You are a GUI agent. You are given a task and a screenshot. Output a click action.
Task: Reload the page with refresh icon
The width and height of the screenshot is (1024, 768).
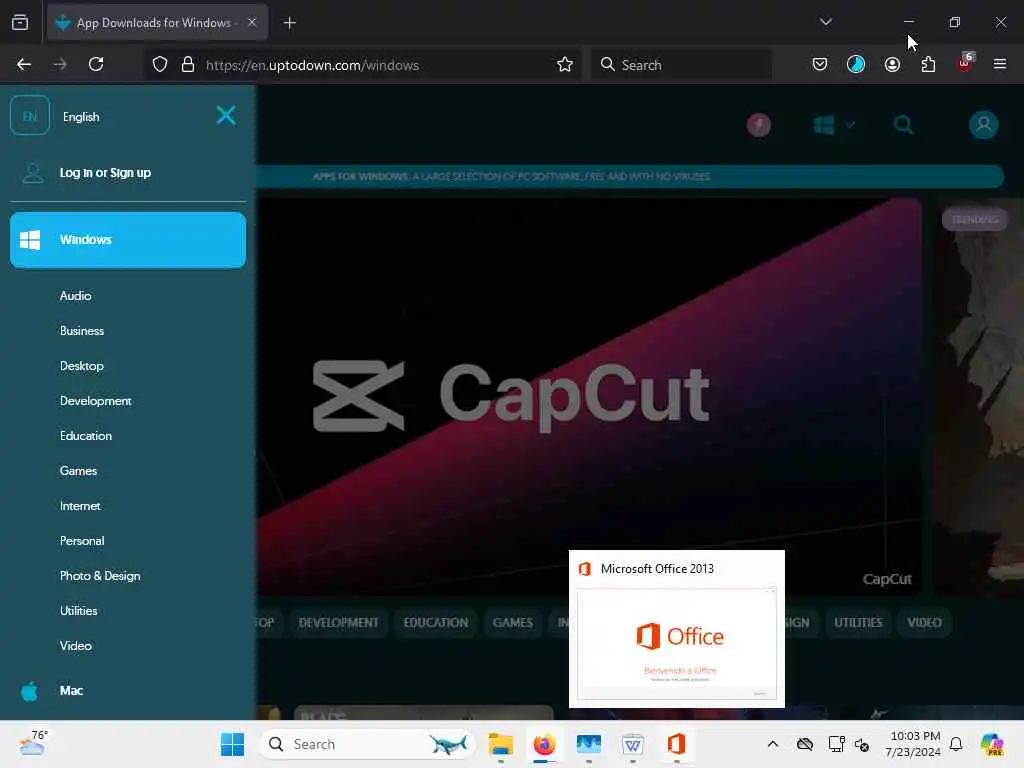[96, 64]
